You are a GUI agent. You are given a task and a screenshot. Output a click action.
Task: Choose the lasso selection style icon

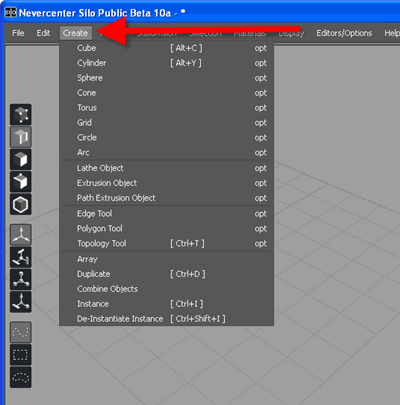pos(21,377)
